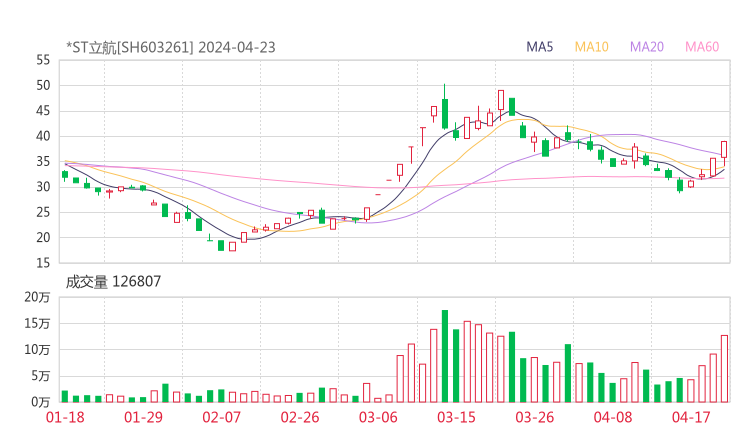This screenshot has width=740, height=440.
Task: Click the 40 price axis label
Action: click(x=43, y=136)
